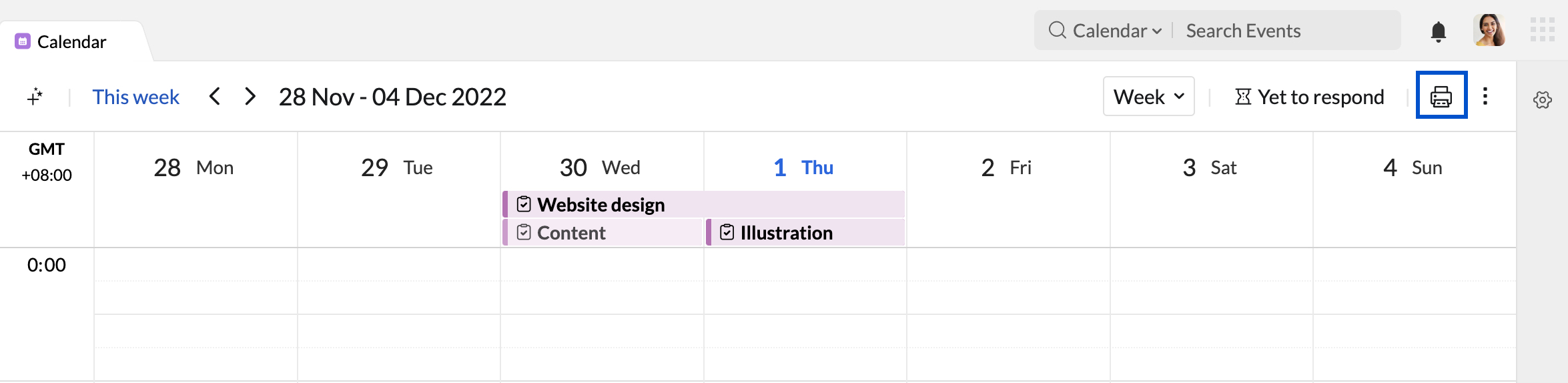Open the three-dot more options menu
The width and height of the screenshot is (1568, 383).
tap(1485, 96)
